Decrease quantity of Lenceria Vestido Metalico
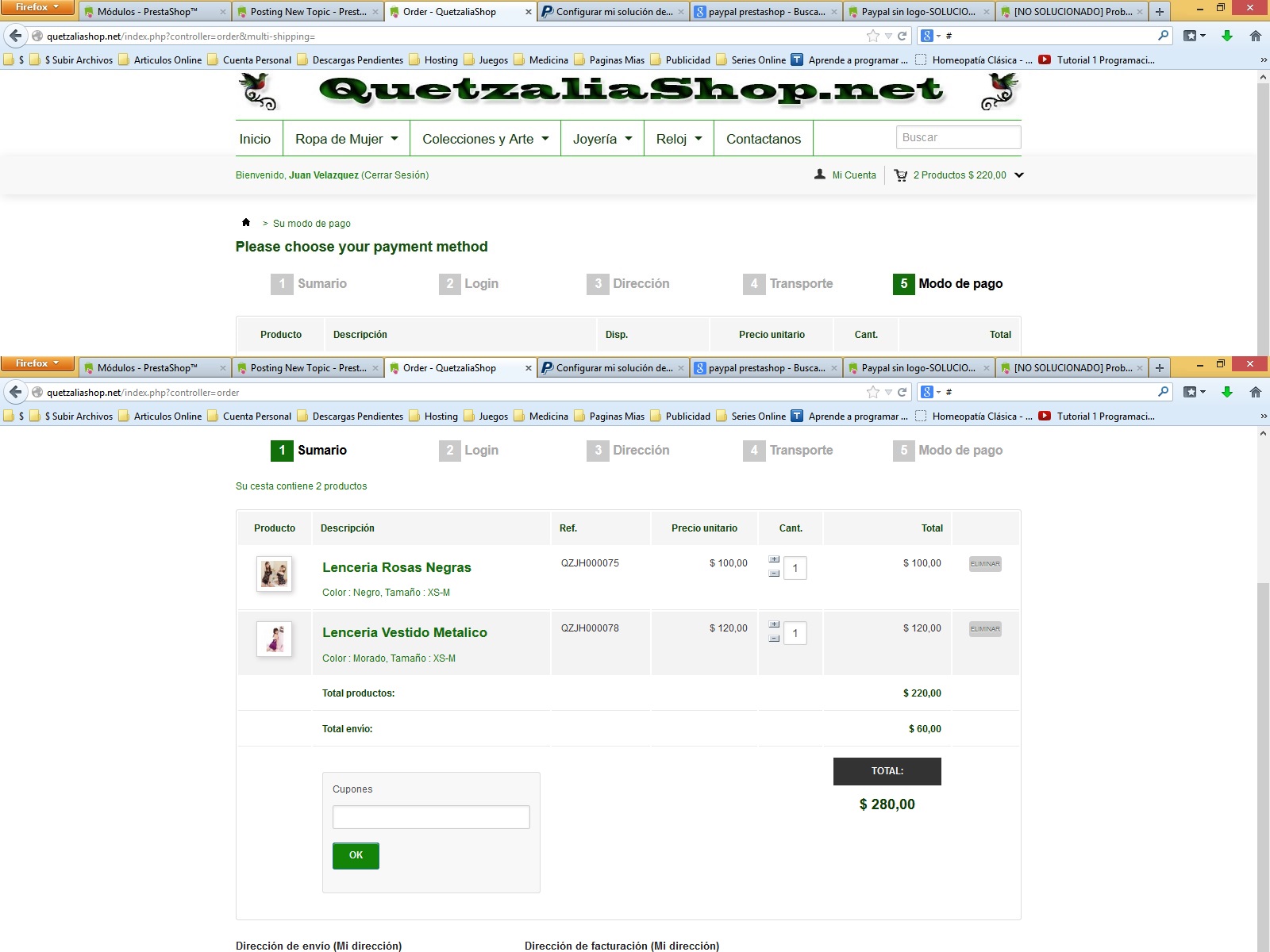1270x952 pixels. click(x=774, y=638)
